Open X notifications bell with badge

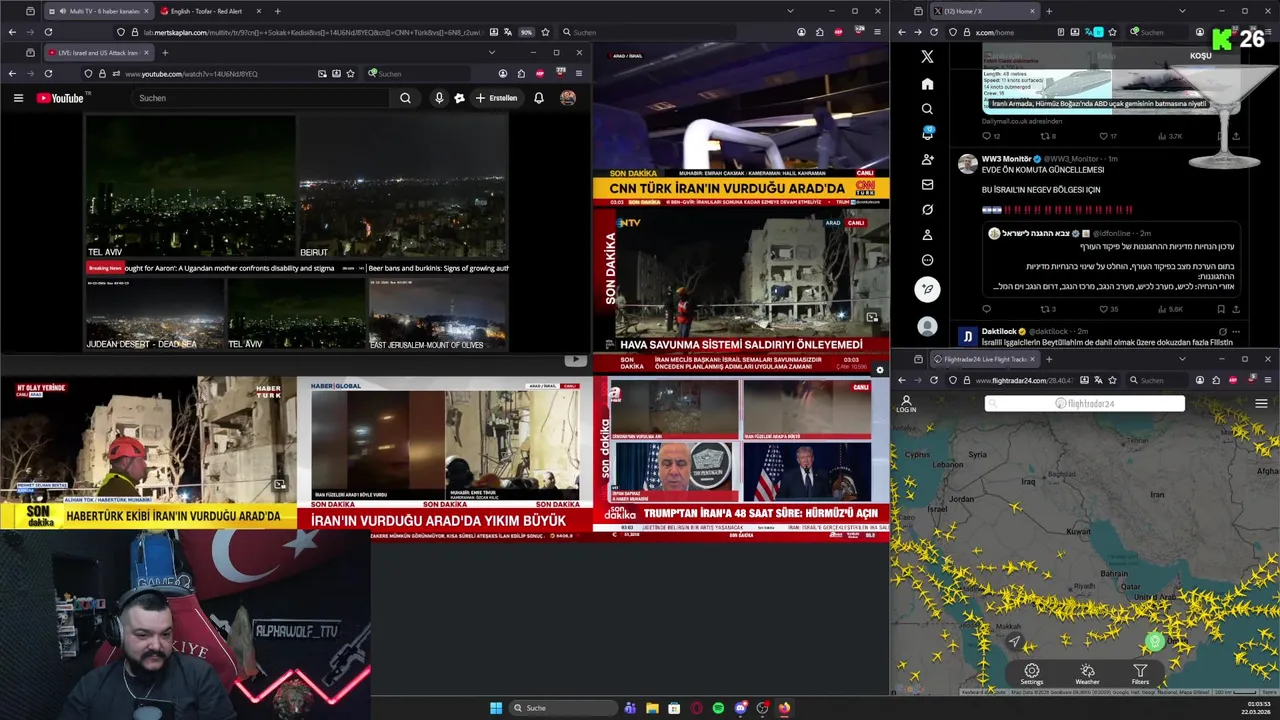click(x=927, y=134)
